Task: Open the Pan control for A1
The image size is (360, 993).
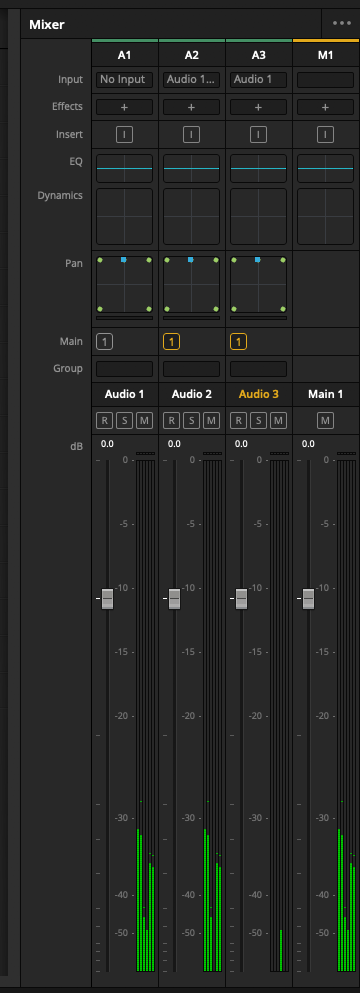Action: [x=124, y=284]
